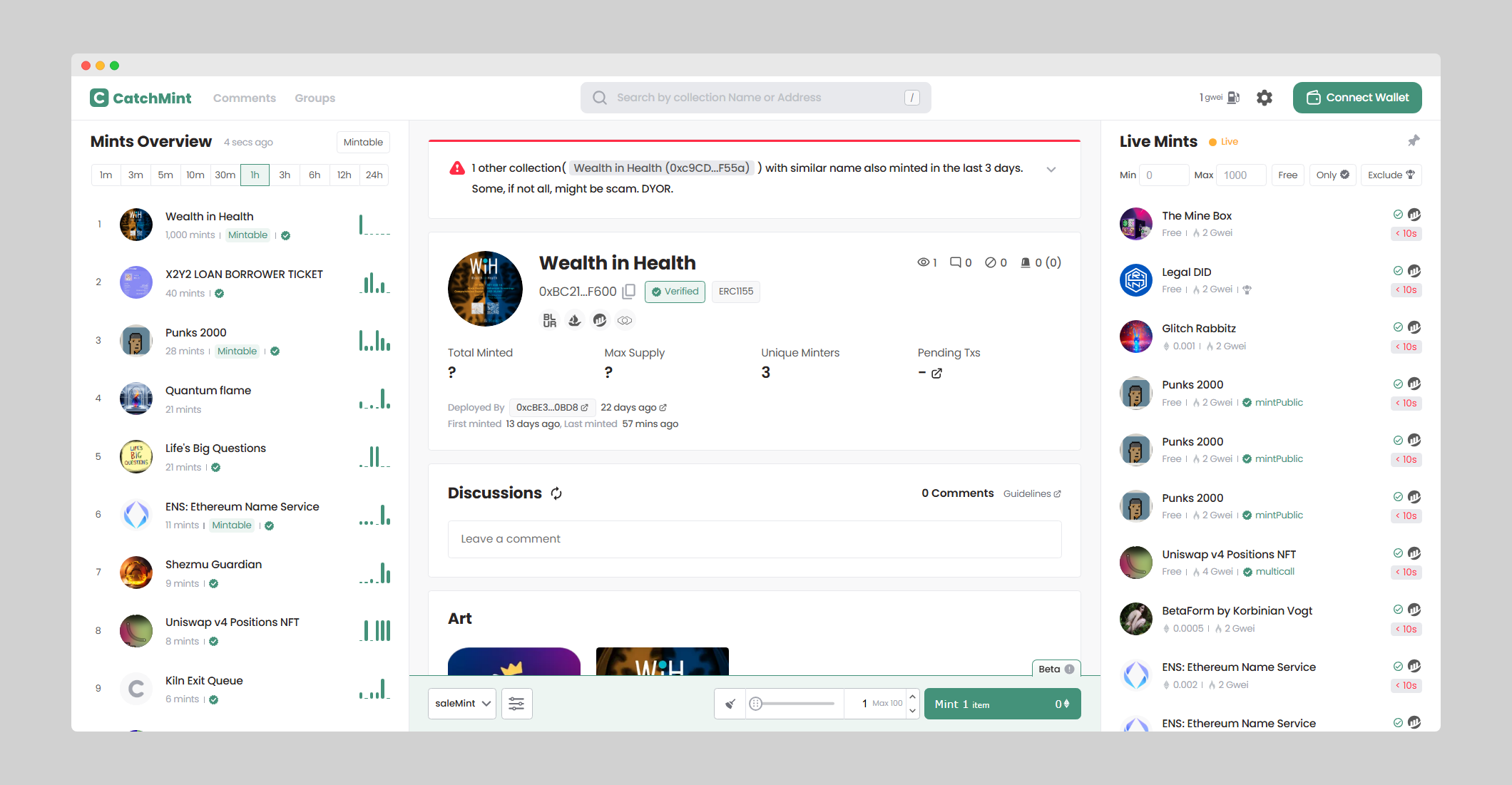Refresh the Discussions section
This screenshot has height=785, width=1512.
click(x=556, y=493)
